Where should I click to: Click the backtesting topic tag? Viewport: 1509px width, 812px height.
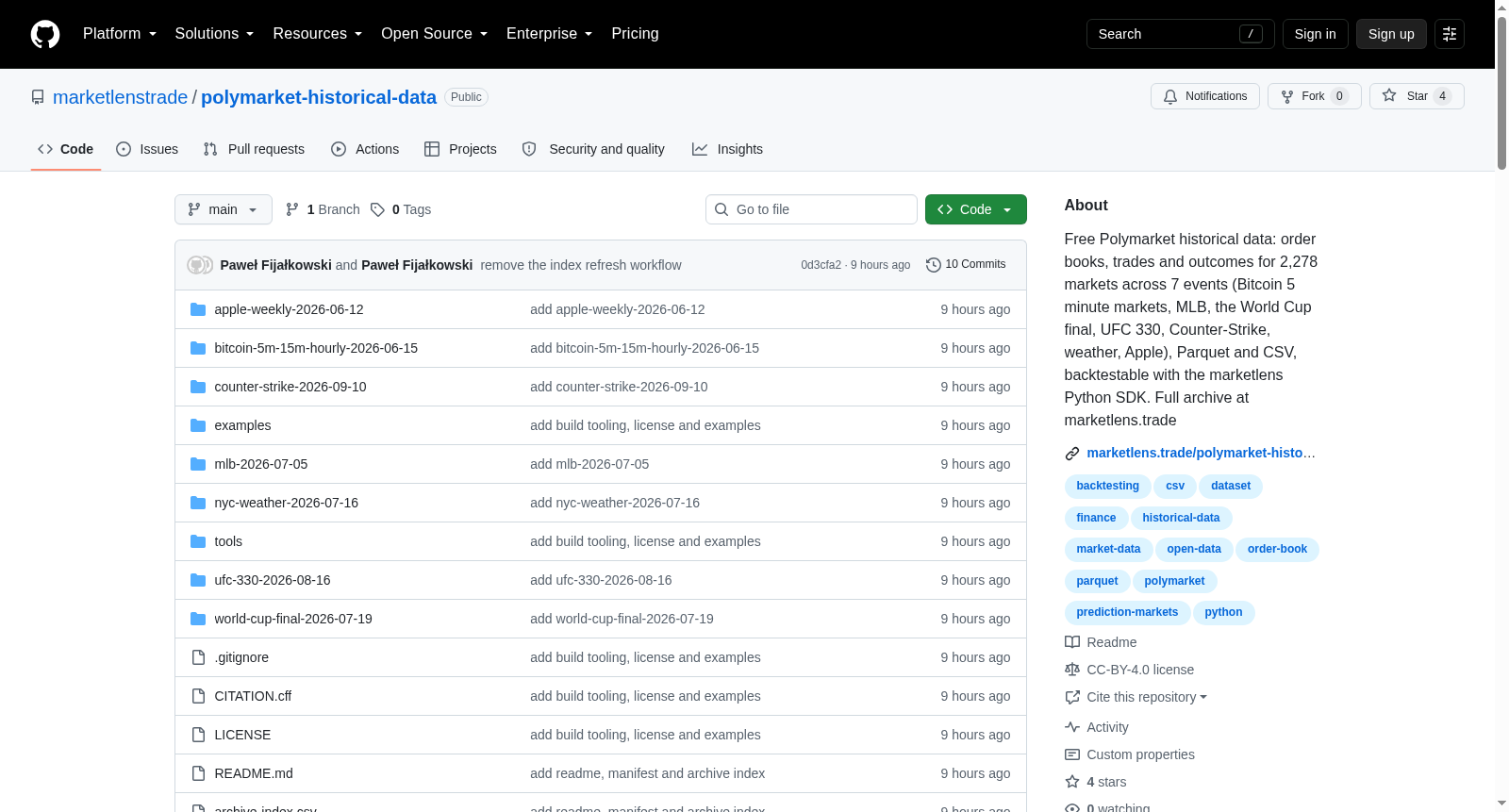(1107, 486)
